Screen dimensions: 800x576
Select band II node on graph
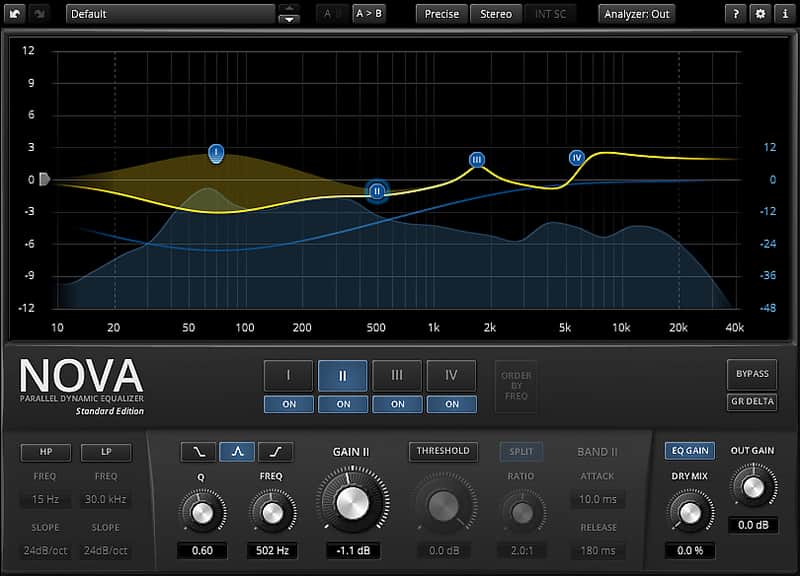click(x=377, y=191)
